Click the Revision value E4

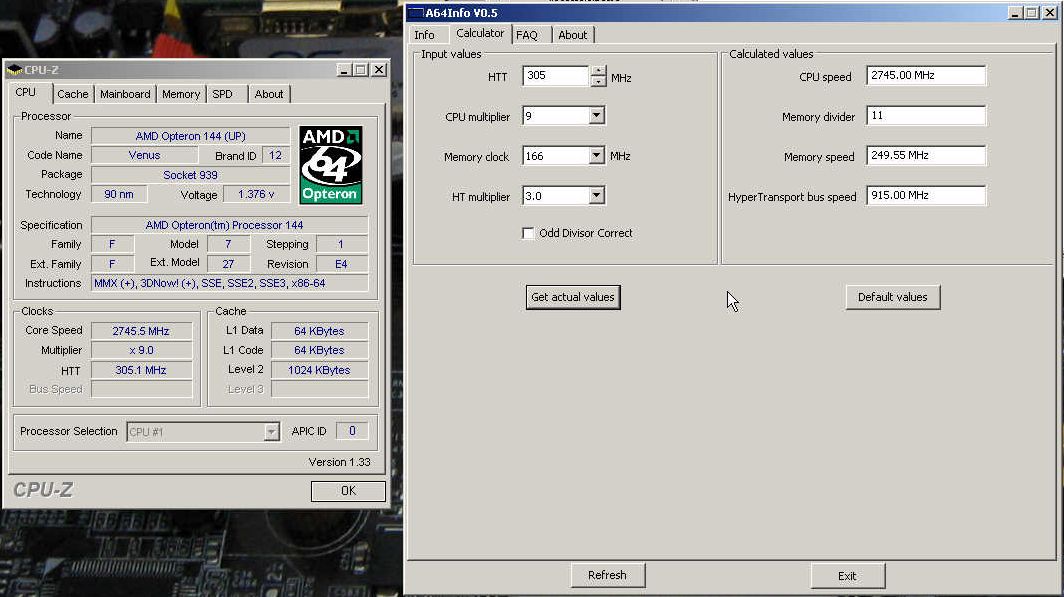(x=341, y=265)
